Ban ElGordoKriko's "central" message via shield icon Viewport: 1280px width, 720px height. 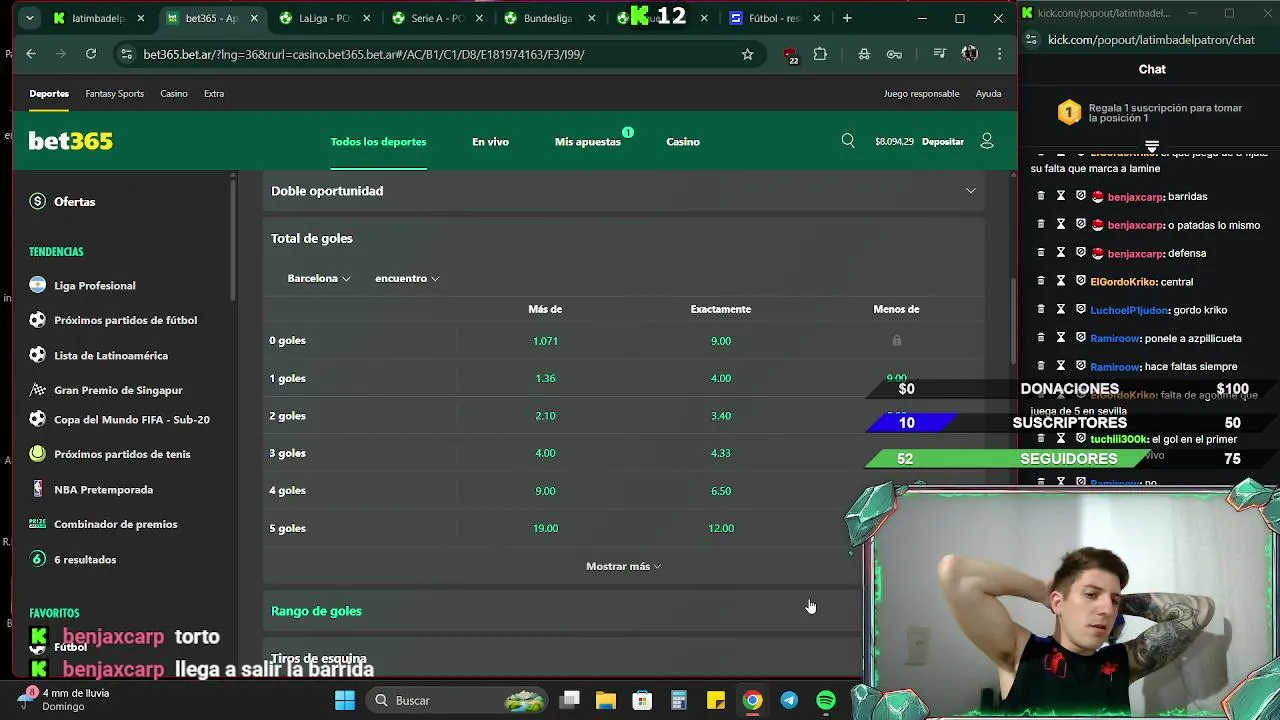[x=1081, y=281]
